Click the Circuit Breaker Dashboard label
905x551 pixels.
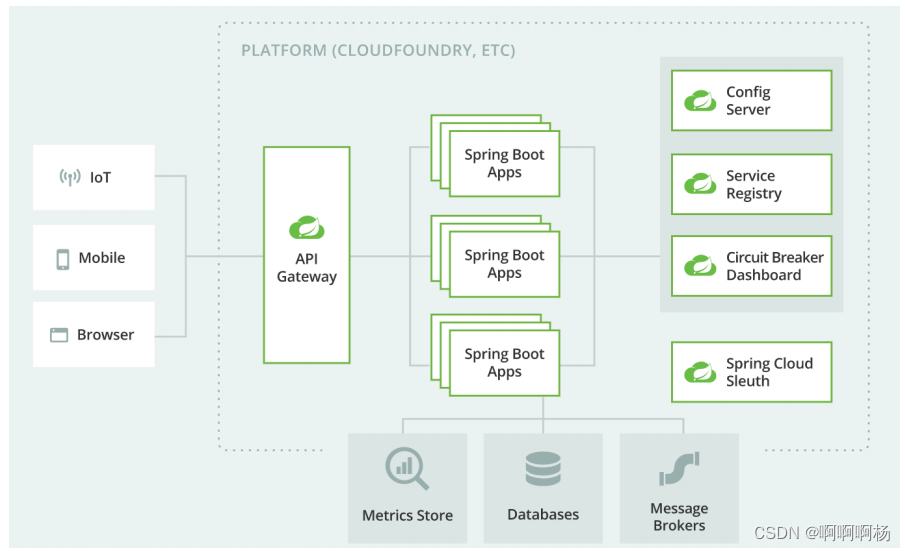coord(775,266)
